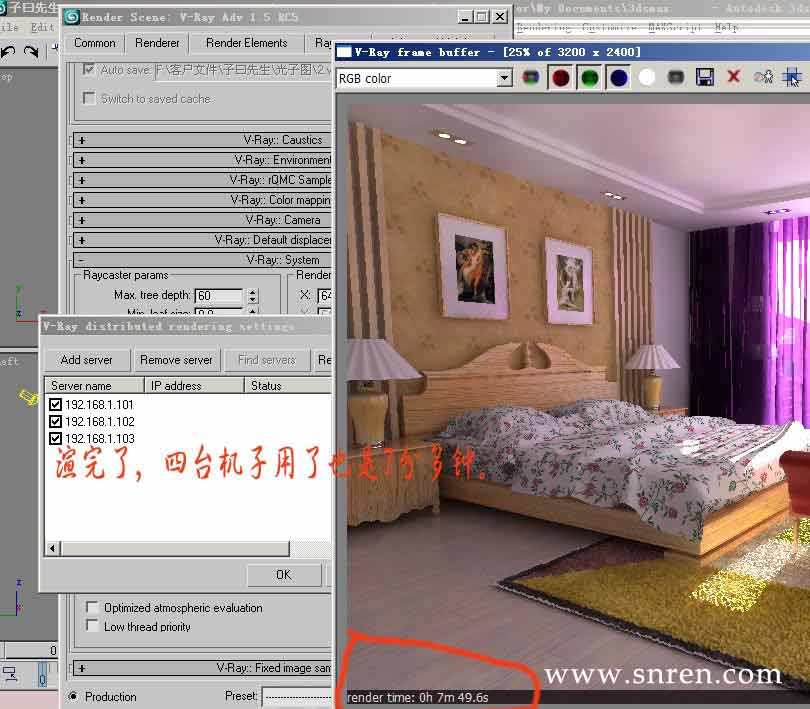Image resolution: width=810 pixels, height=709 pixels.
Task: Save the rendered image with floppy icon
Action: (x=705, y=78)
